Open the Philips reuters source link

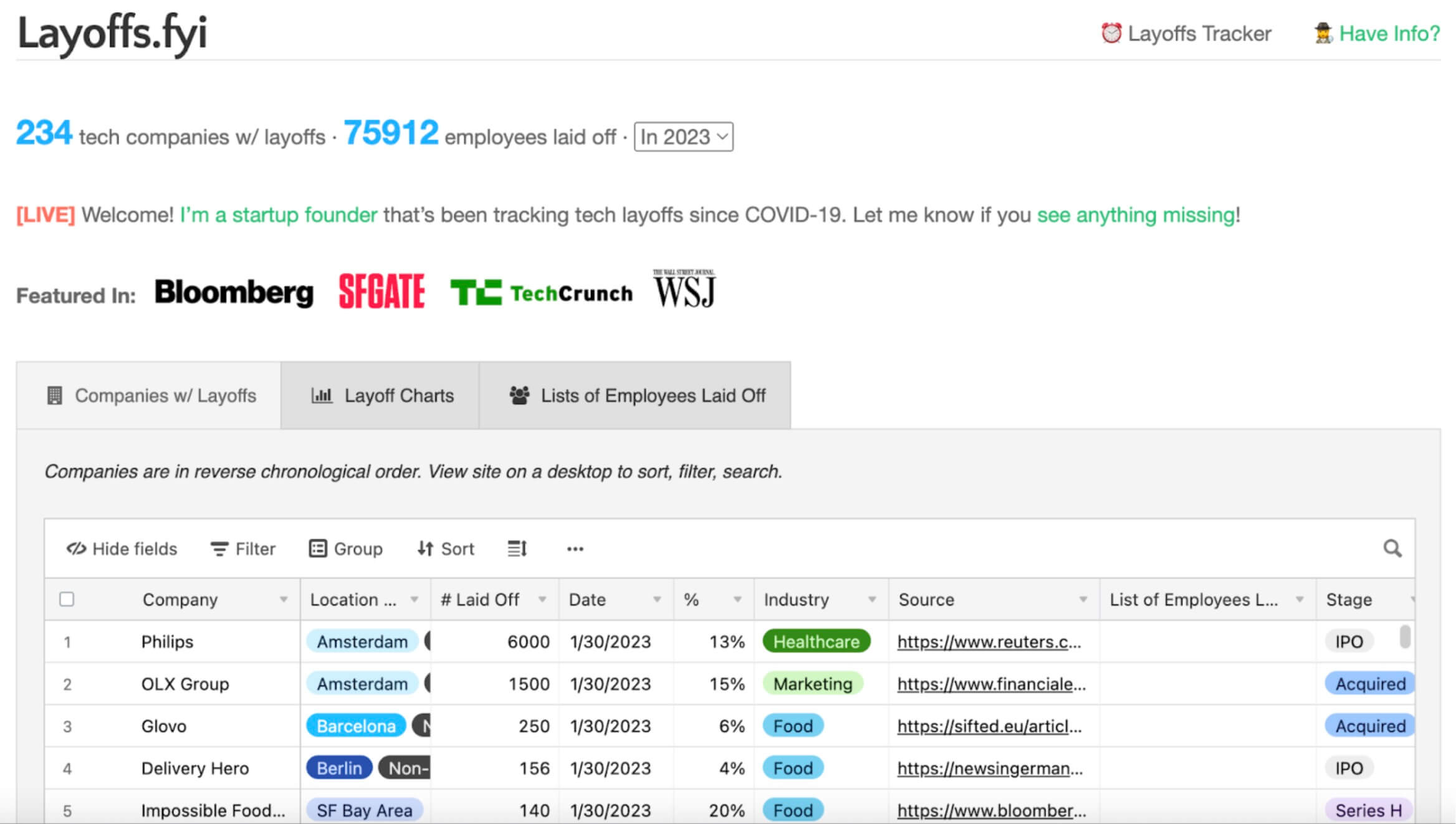tap(989, 641)
